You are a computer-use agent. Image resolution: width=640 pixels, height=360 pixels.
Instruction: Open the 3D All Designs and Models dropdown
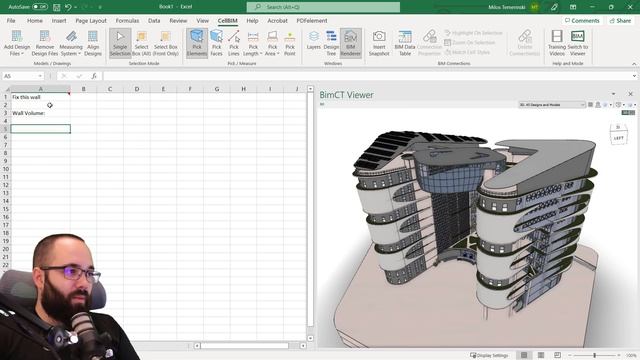pos(552,105)
